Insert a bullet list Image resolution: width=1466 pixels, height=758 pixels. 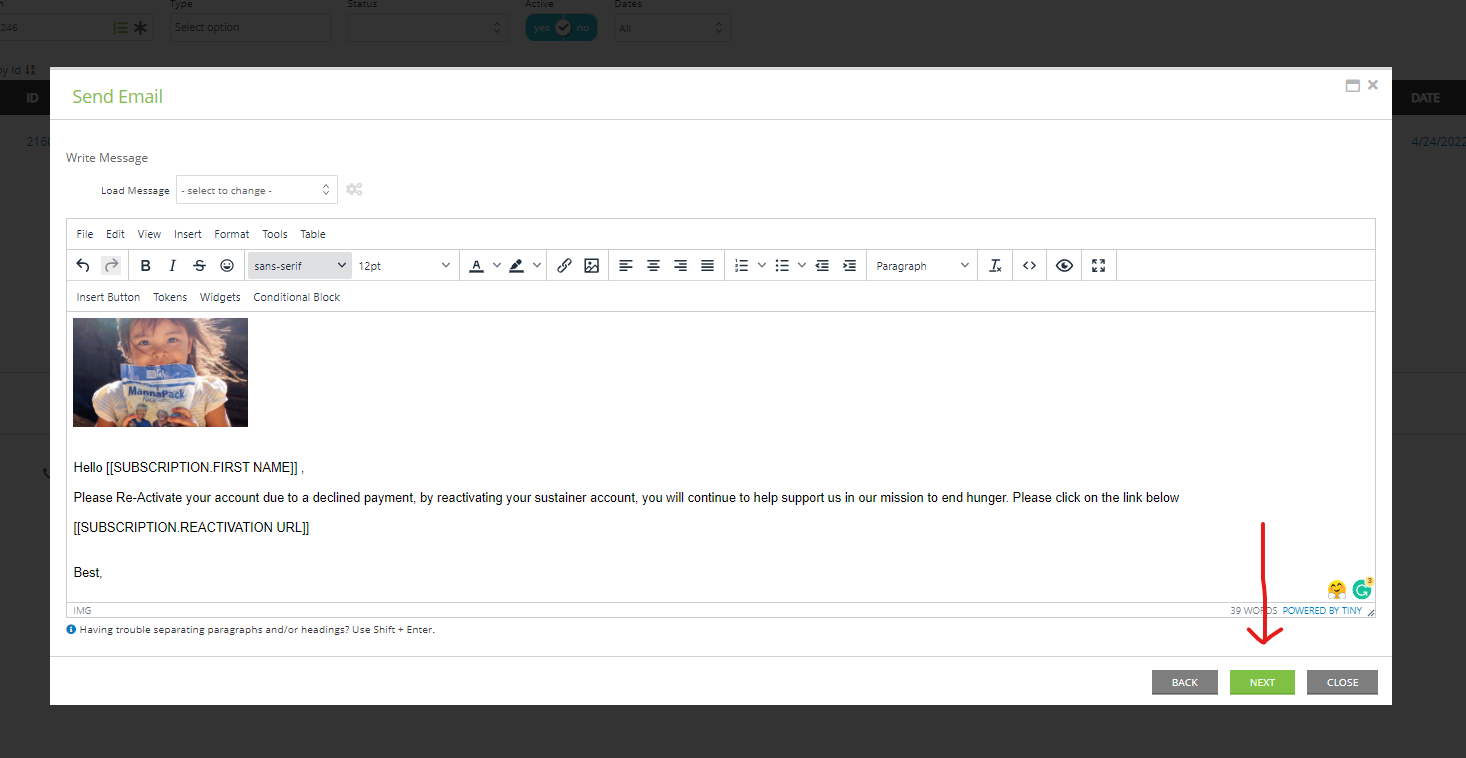click(782, 266)
